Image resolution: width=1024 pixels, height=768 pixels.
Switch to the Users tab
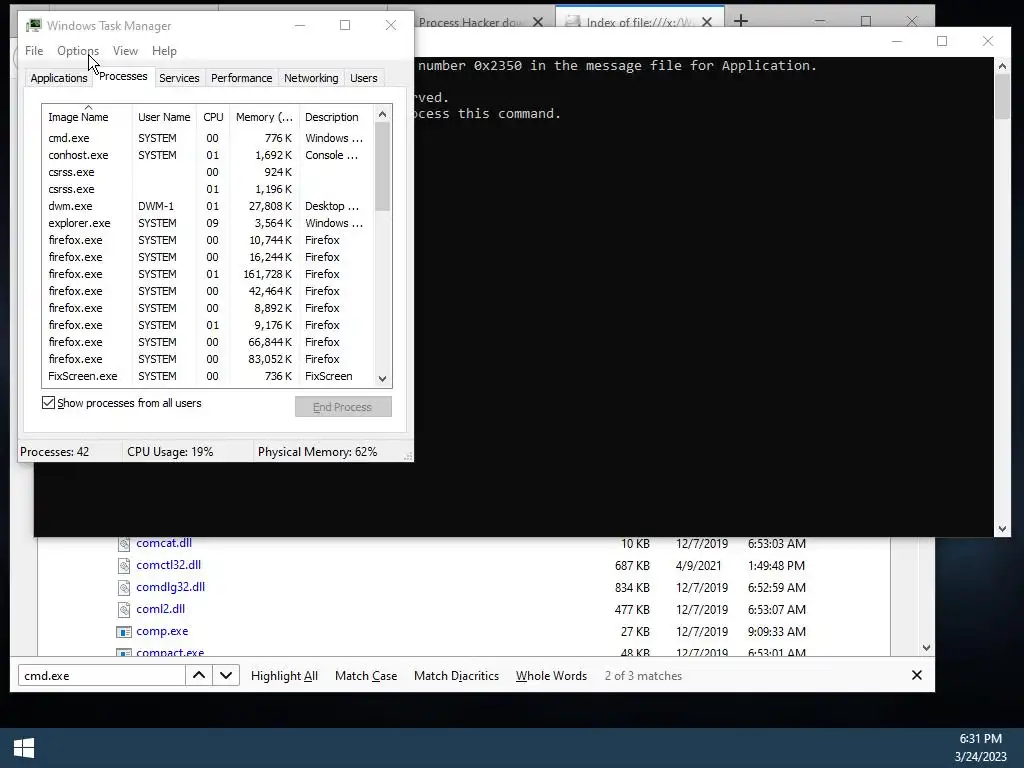(363, 78)
